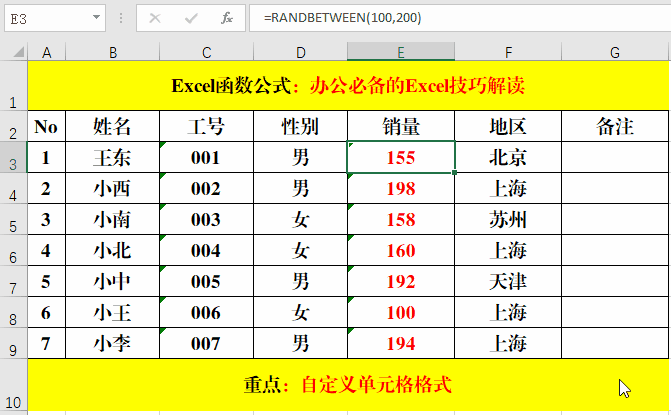The height and width of the screenshot is (415, 671).
Task: Click the Name Box showing E3
Action: pos(55,18)
